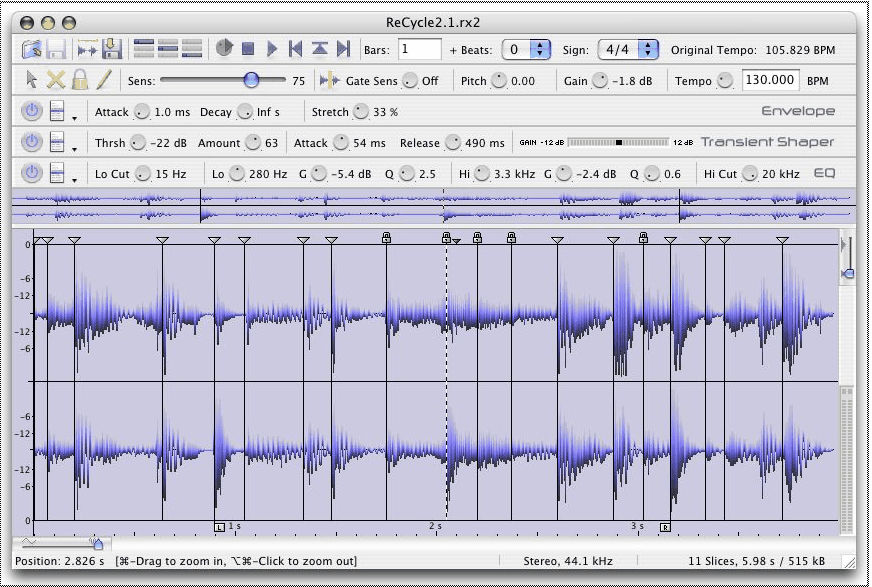The width and height of the screenshot is (872, 587).
Task: Click the left locator L marker
Action: click(220, 527)
